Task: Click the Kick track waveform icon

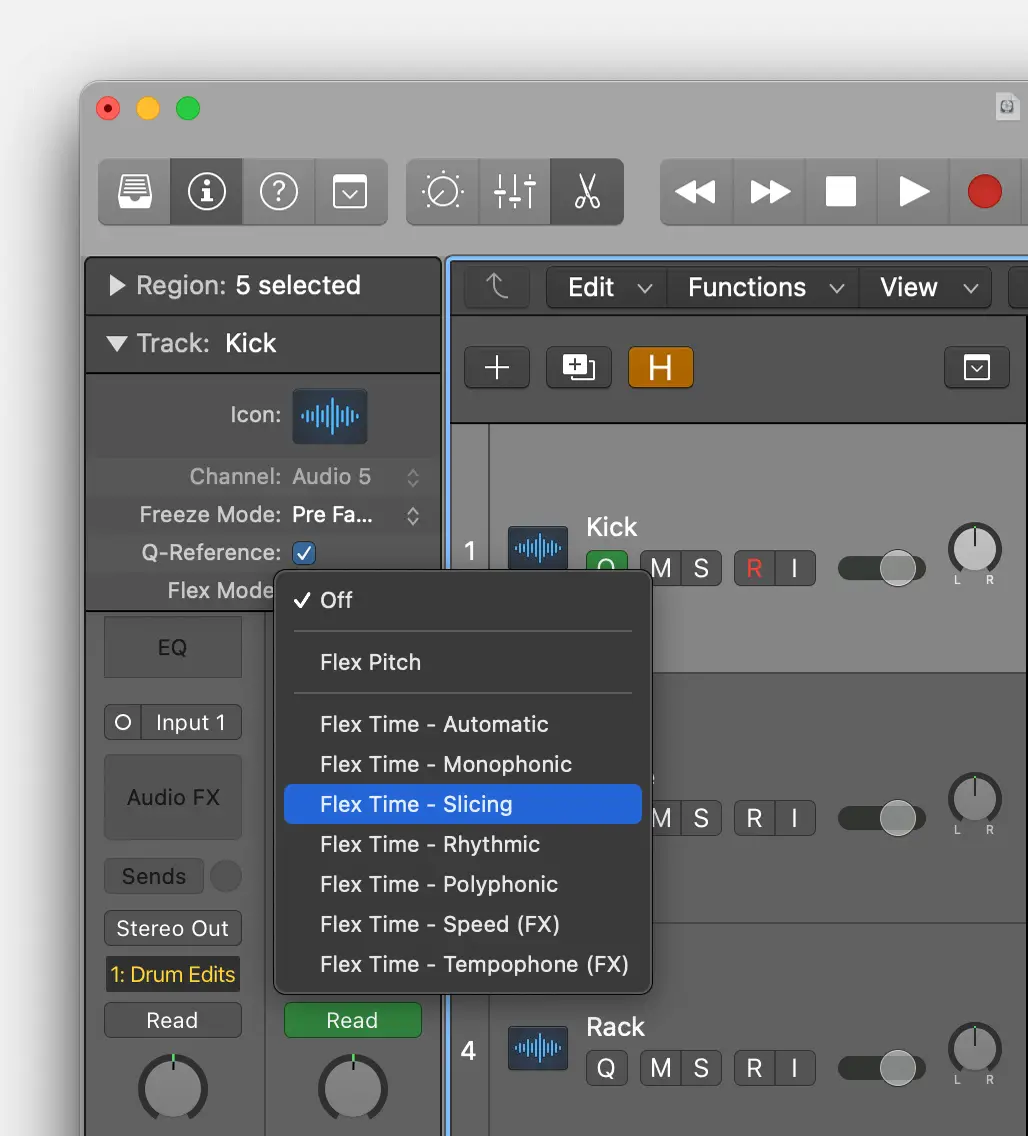Action: (537, 548)
